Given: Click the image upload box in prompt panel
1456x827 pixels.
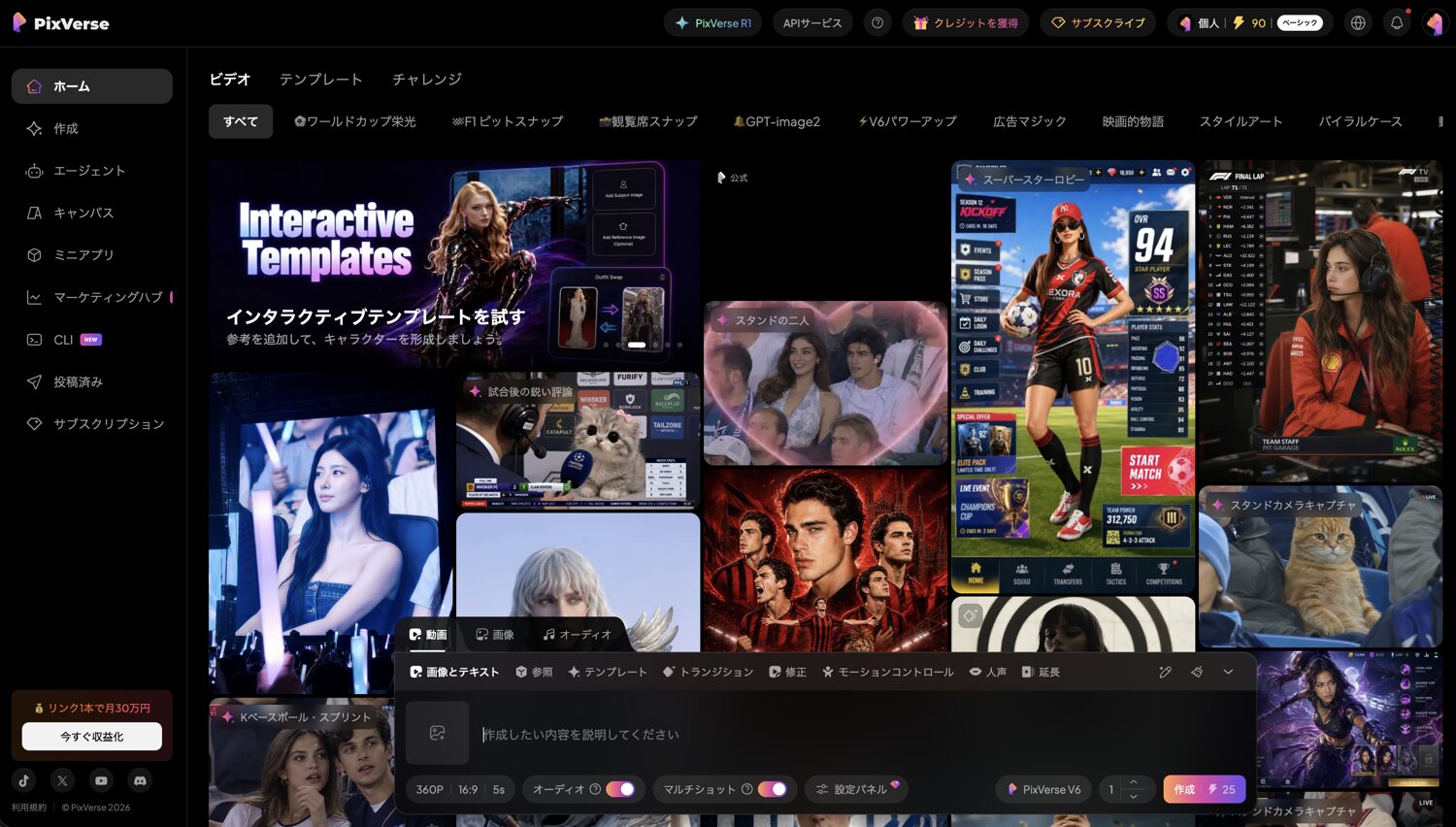Looking at the screenshot, I should [x=438, y=733].
